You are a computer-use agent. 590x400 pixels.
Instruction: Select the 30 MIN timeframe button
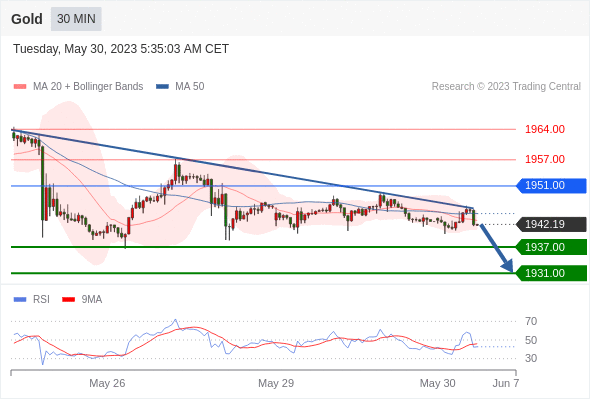tap(76, 19)
